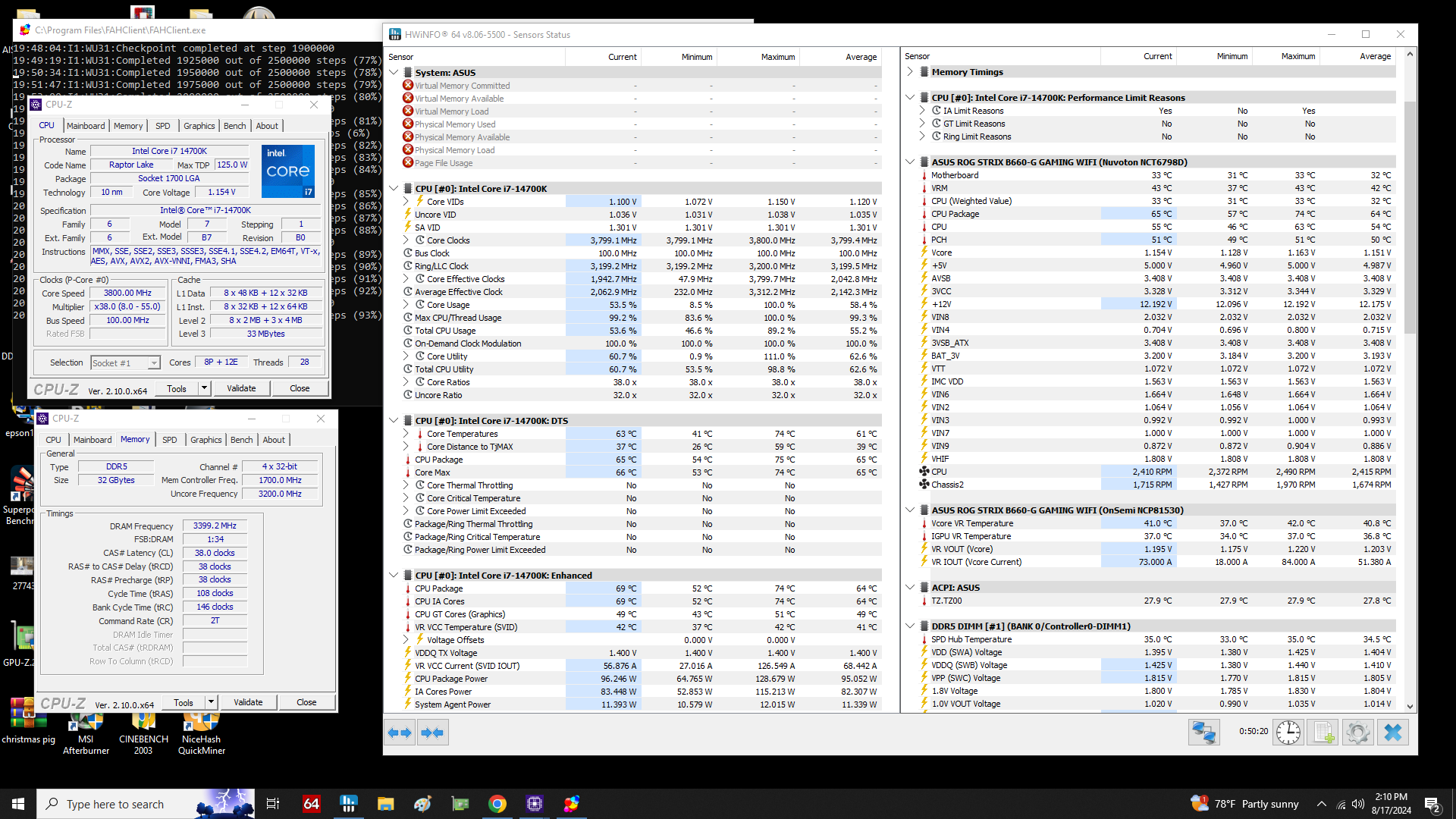The width and height of the screenshot is (1456, 819).
Task: Click Tools button in CPU-Z Memory window
Action: [184, 702]
